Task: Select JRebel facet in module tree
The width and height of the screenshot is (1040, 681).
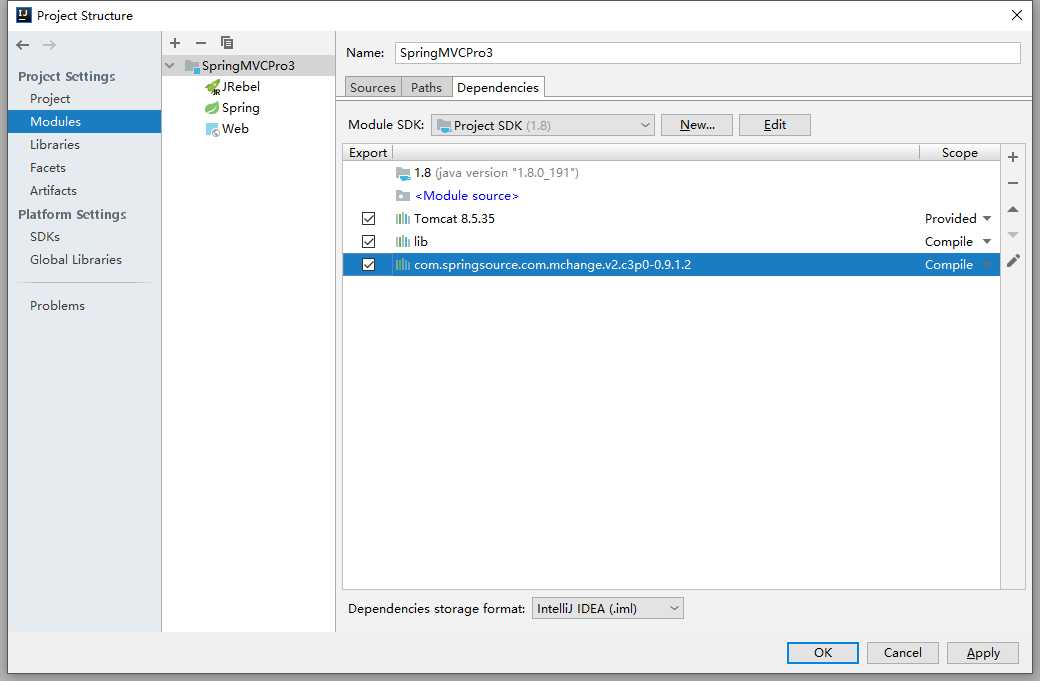Action: [240, 87]
